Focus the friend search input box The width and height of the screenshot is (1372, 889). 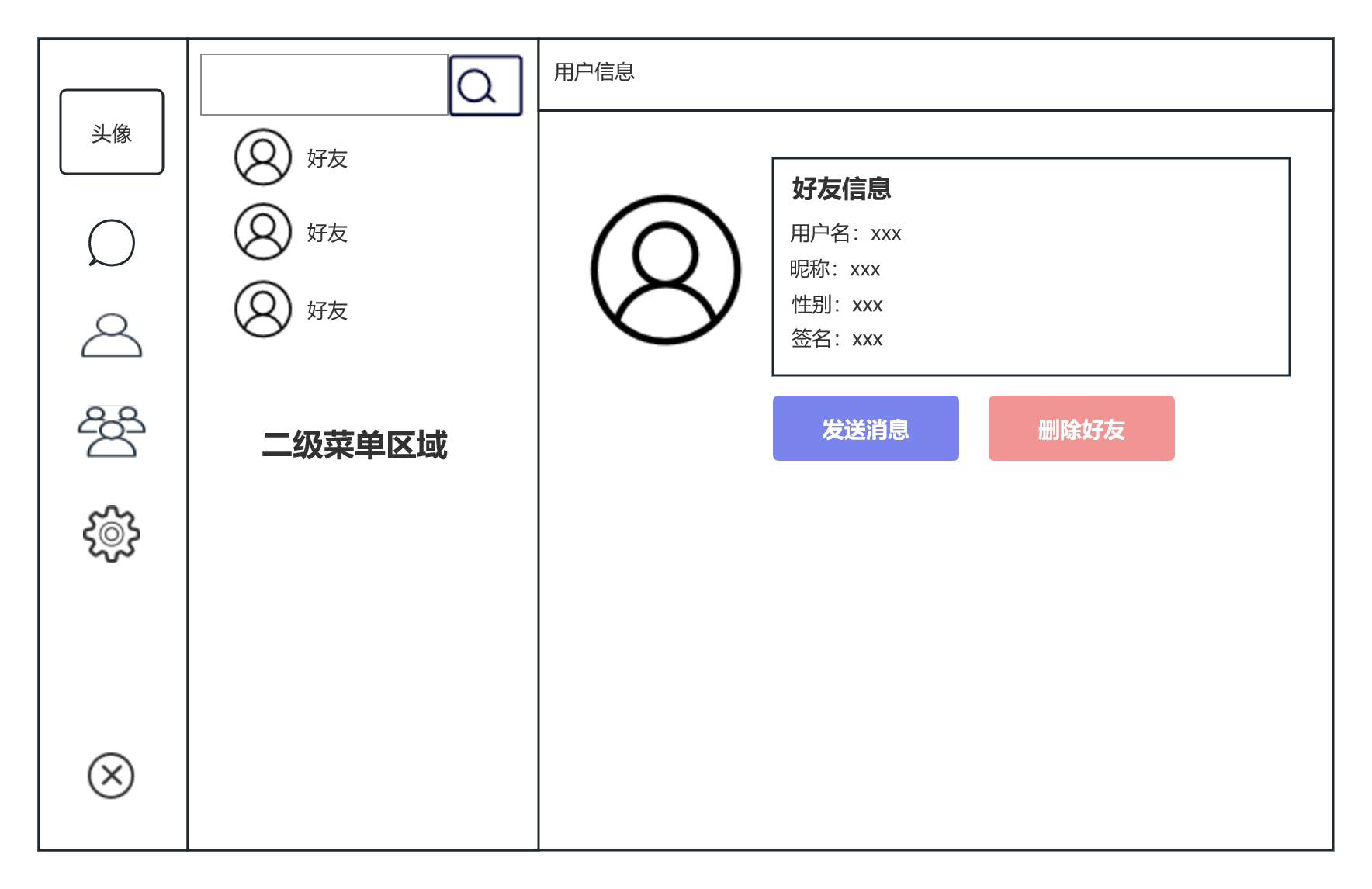(x=324, y=85)
